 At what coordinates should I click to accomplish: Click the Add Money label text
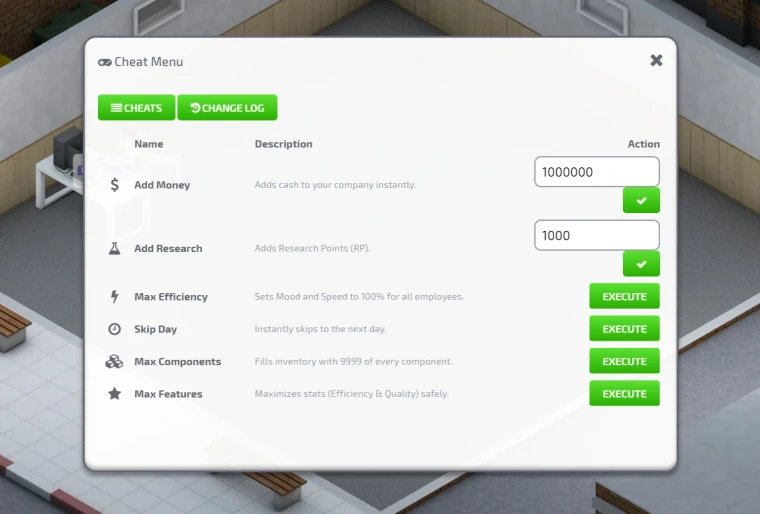pos(162,185)
